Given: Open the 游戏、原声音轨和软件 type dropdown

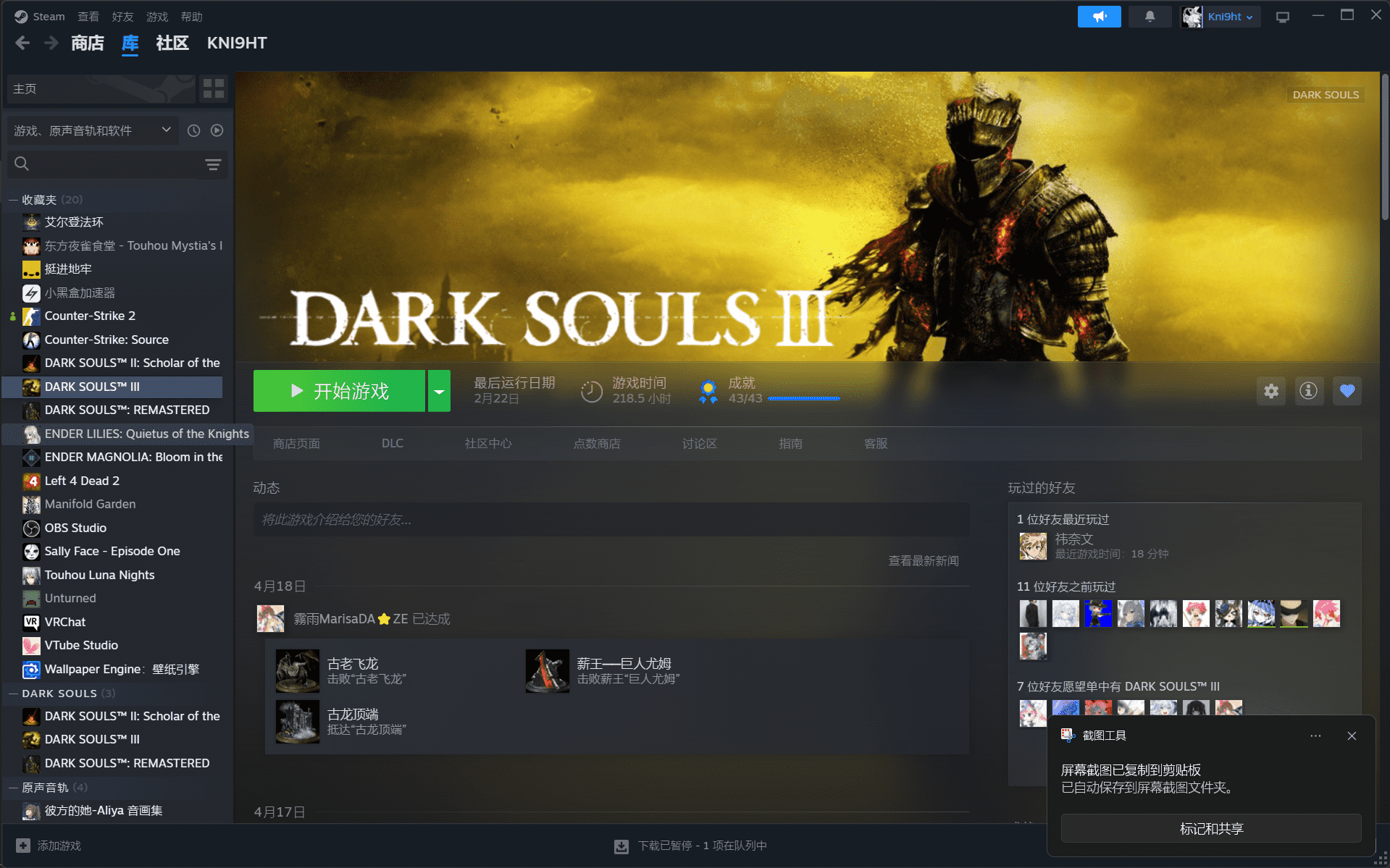Looking at the screenshot, I should coord(93,130).
